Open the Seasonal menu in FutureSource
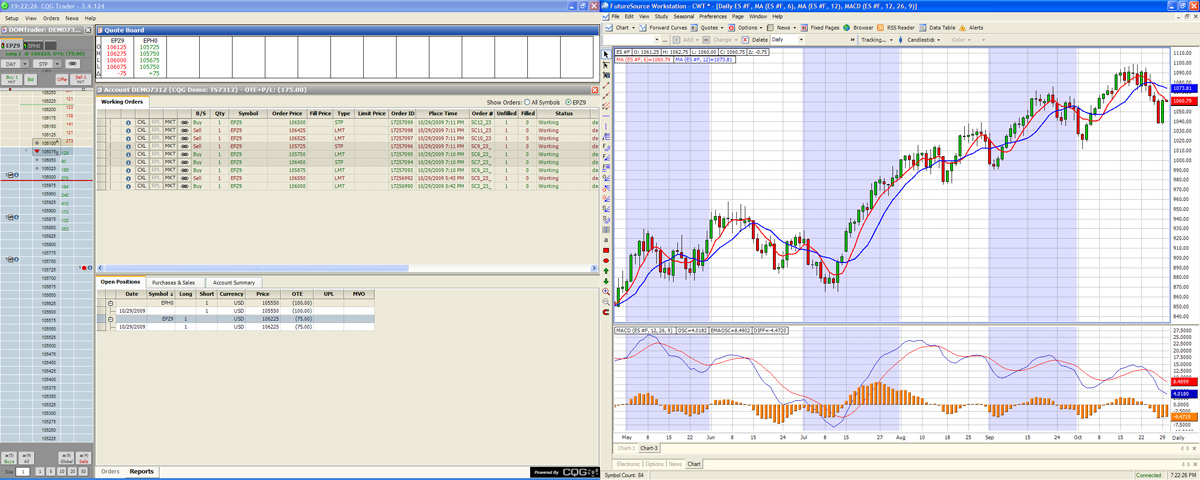1200x480 pixels. [x=684, y=17]
